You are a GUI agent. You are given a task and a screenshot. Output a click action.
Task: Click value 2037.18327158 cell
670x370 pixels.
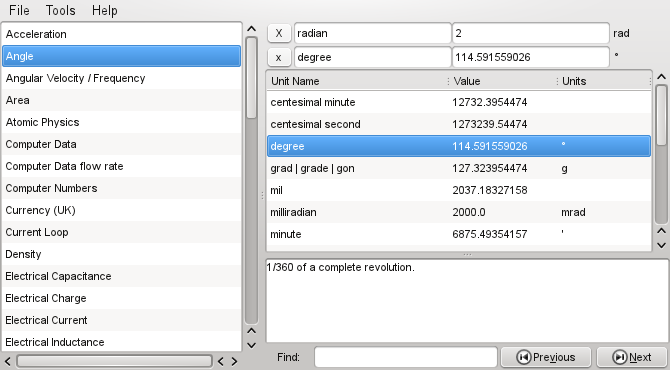click(490, 190)
